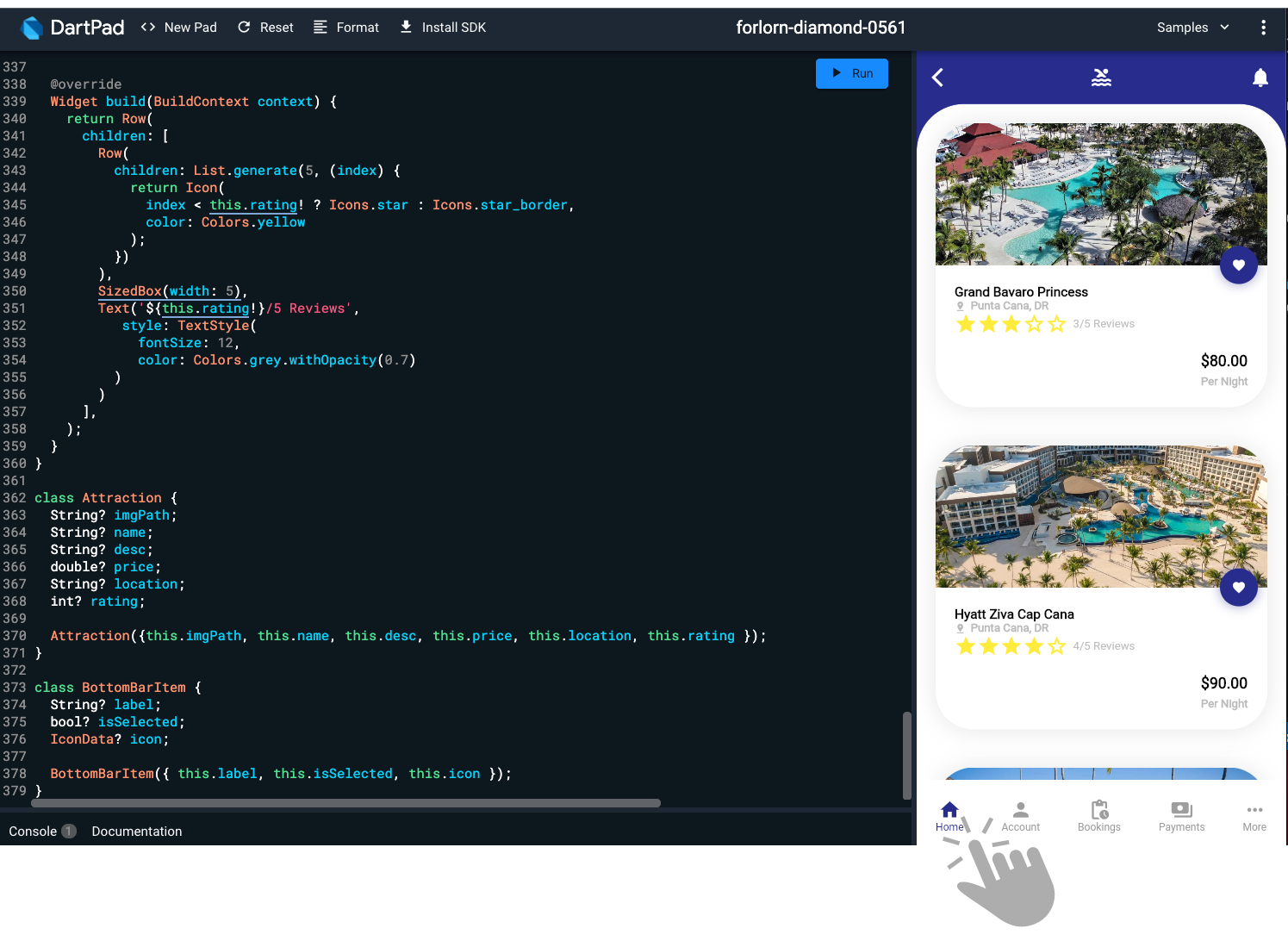Reset the pad code
Viewport: 1288px width, 947px height.
tap(265, 28)
